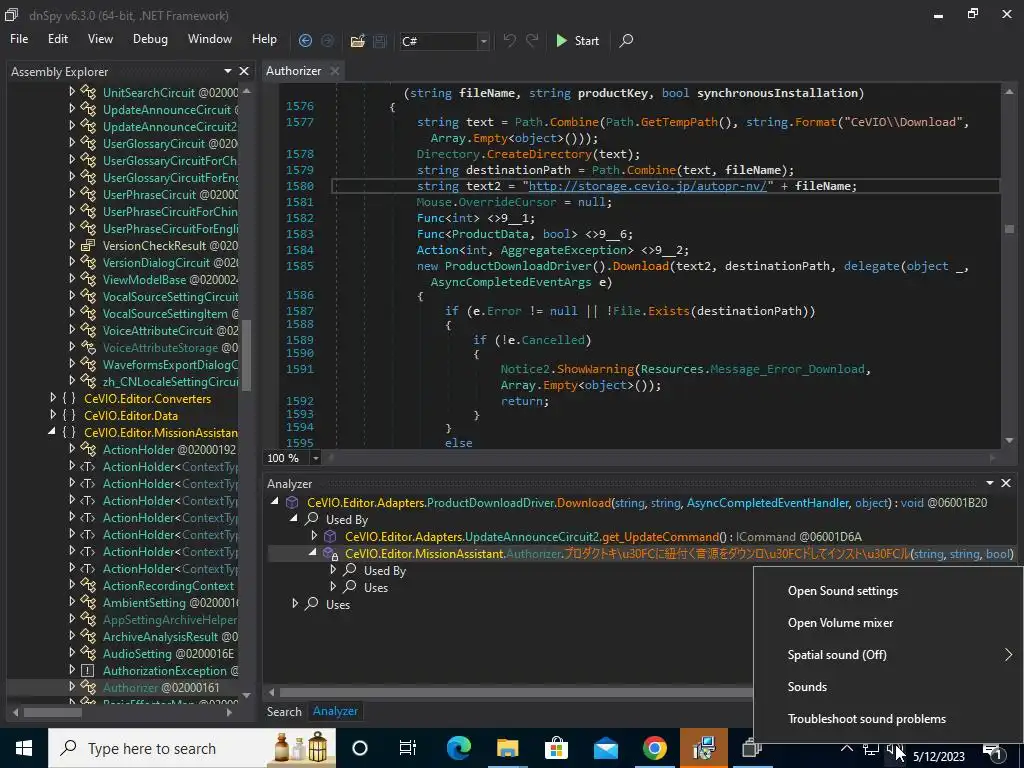This screenshot has width=1024, height=768.
Task: Navigate backward with the blue back arrow
Action: click(x=305, y=40)
